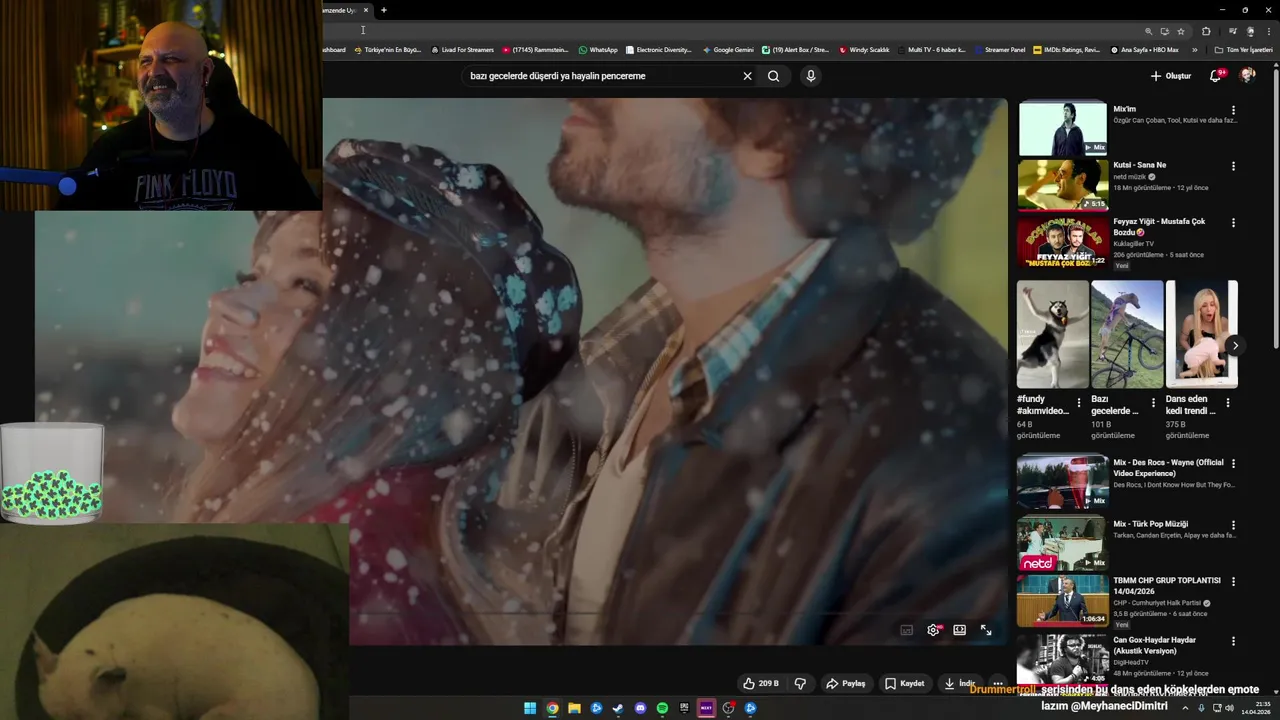1280x720 pixels.
Task: Open Spotify from the taskbar
Action: (662, 709)
